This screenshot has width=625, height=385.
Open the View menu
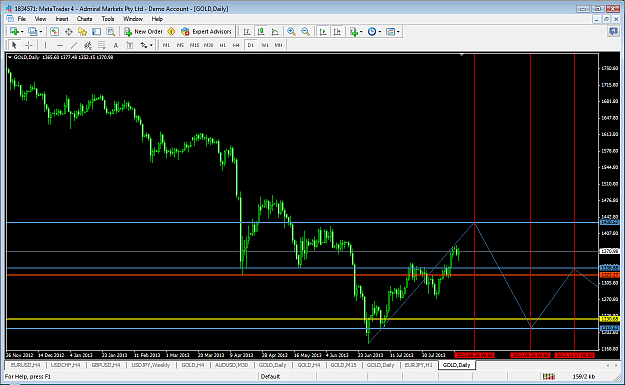tap(40, 19)
